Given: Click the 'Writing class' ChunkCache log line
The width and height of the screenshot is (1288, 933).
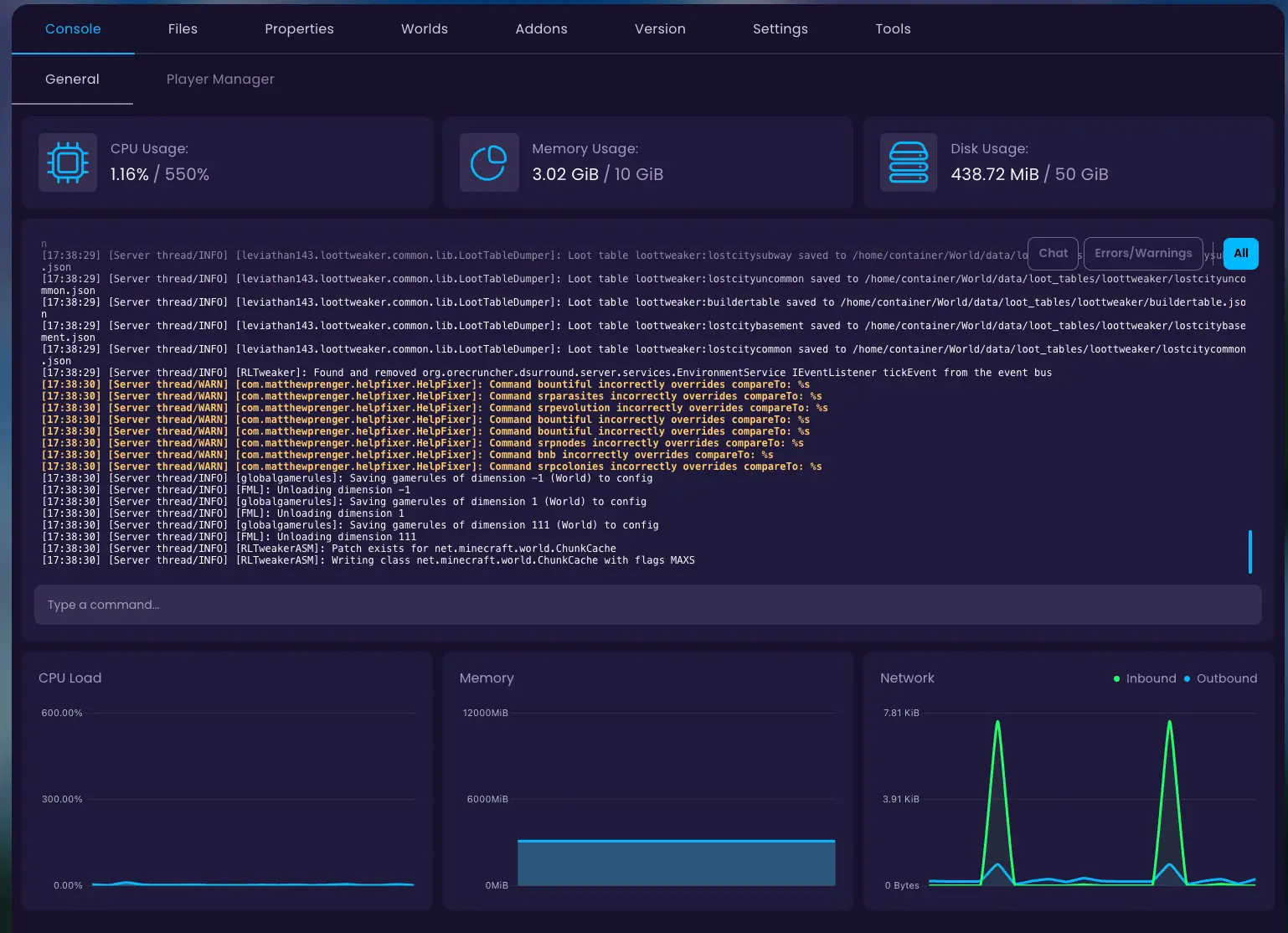Looking at the screenshot, I should pyautogui.click(x=368, y=560).
